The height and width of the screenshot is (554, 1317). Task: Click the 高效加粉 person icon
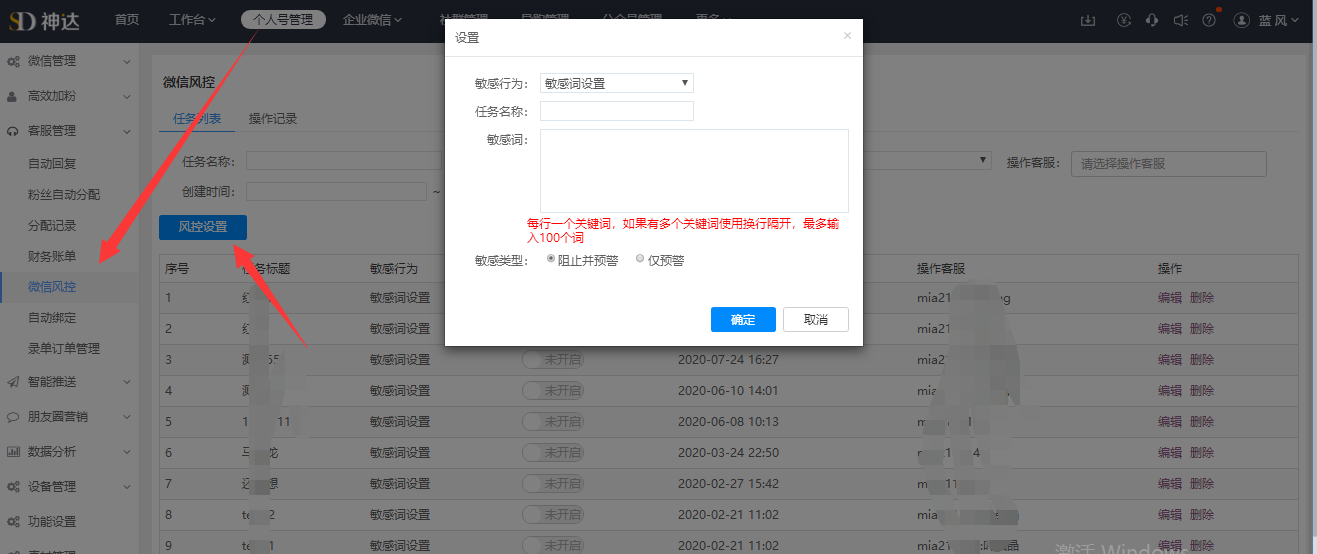[x=13, y=97]
